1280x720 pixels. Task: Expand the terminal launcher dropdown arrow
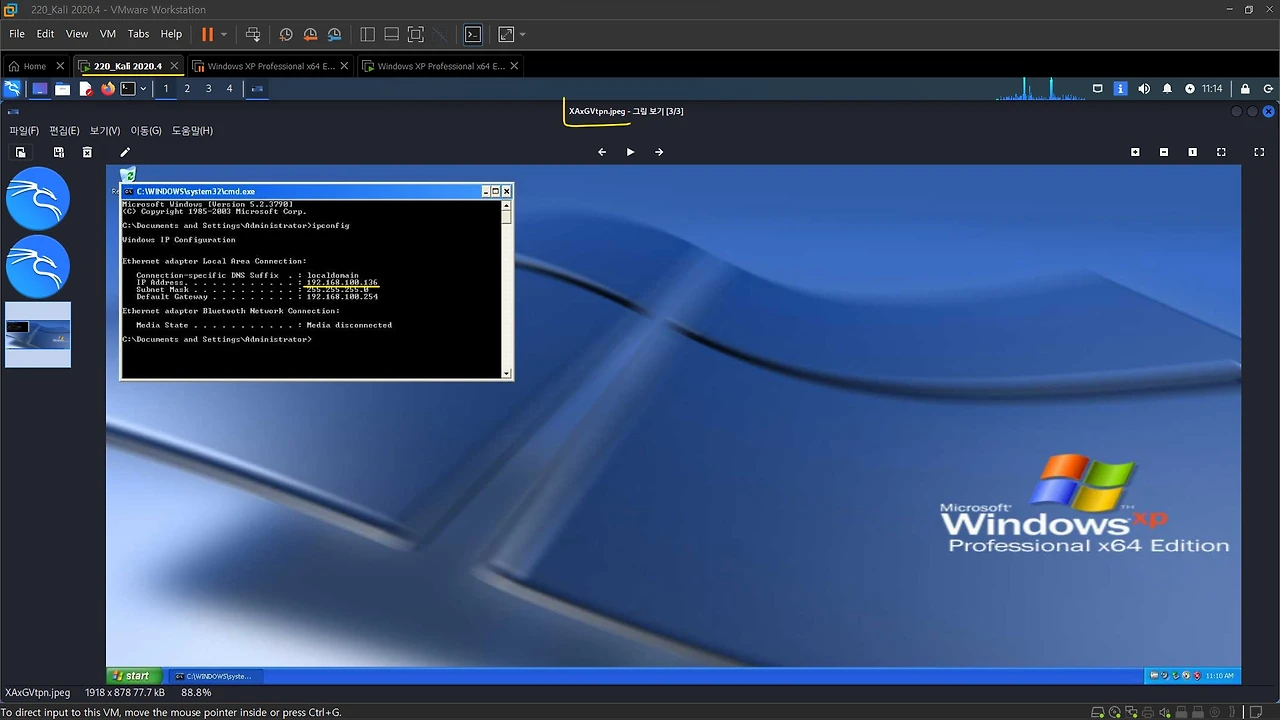[x=143, y=88]
